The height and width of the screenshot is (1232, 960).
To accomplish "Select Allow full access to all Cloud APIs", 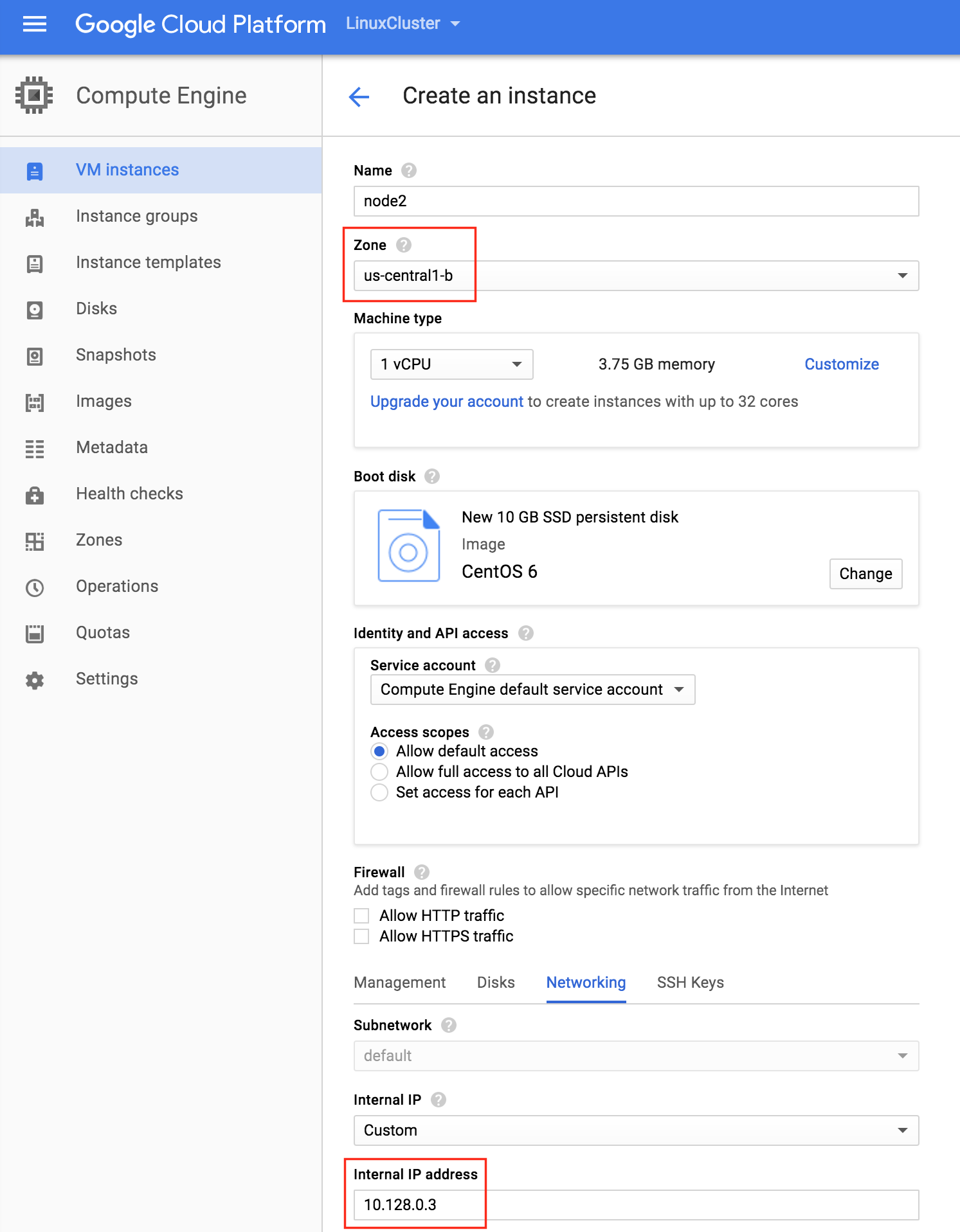I will pos(379,772).
